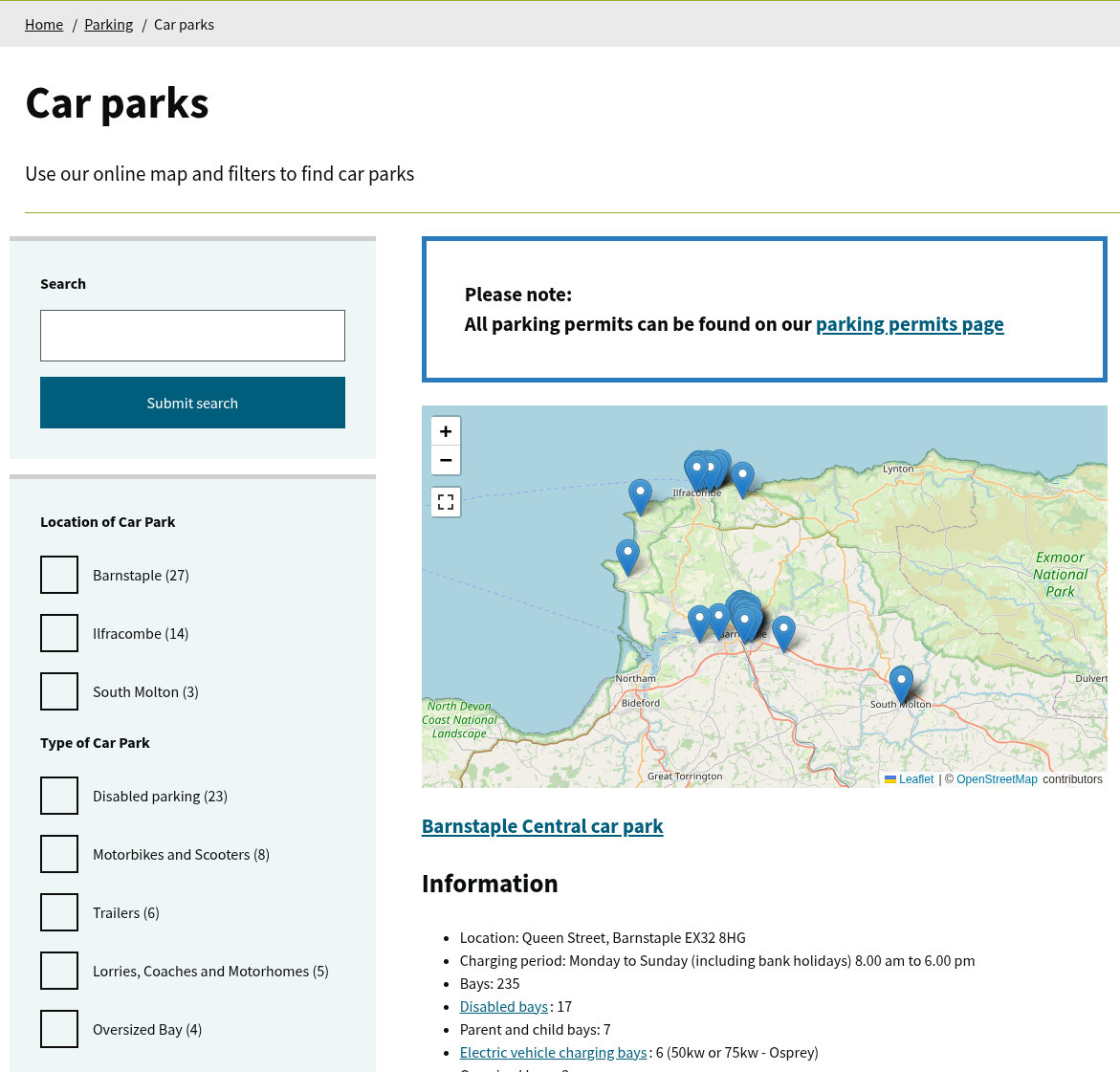Click the map zoom in control
The height and width of the screenshot is (1072, 1120).
pos(445,430)
